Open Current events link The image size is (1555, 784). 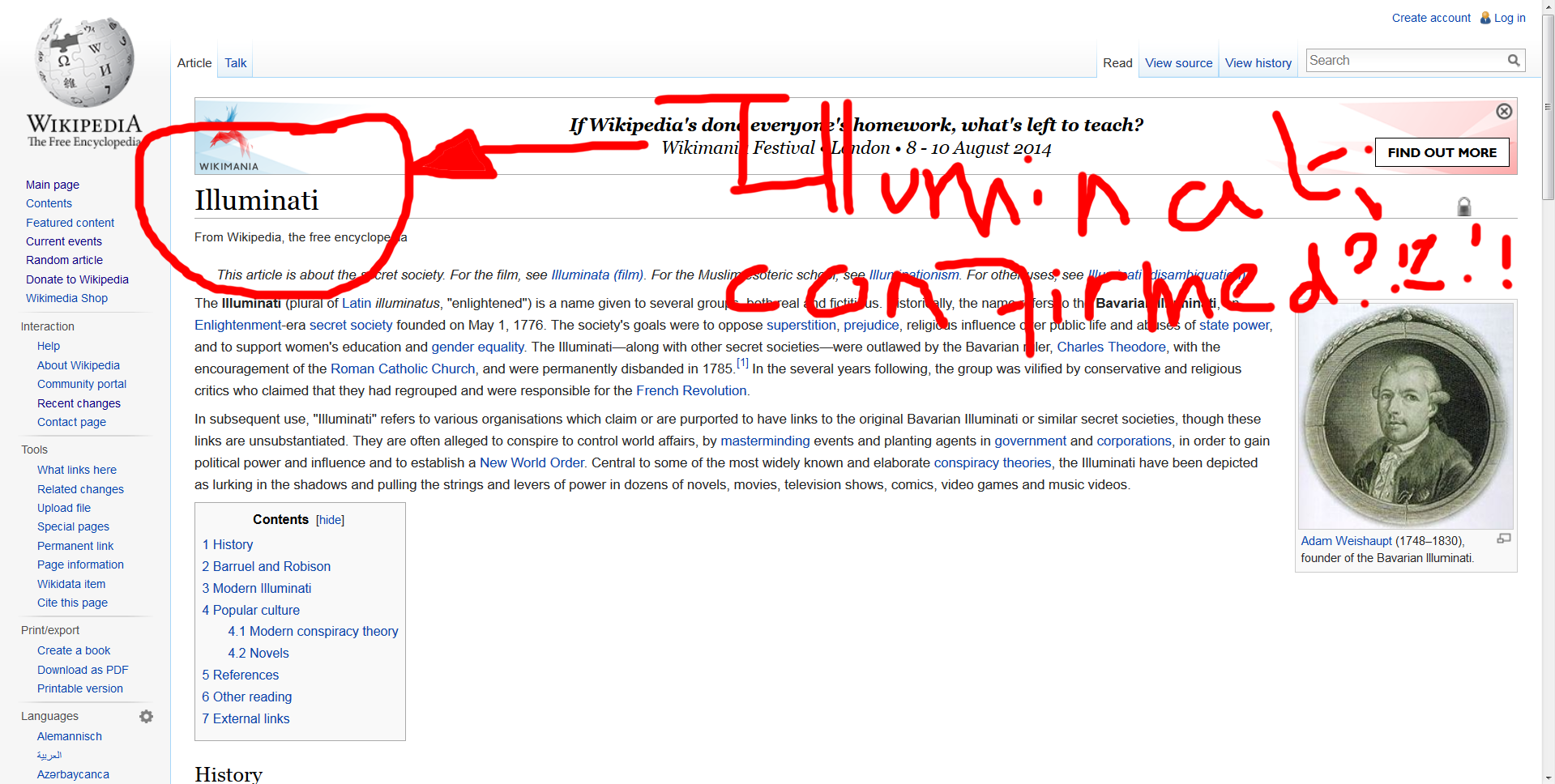click(64, 241)
